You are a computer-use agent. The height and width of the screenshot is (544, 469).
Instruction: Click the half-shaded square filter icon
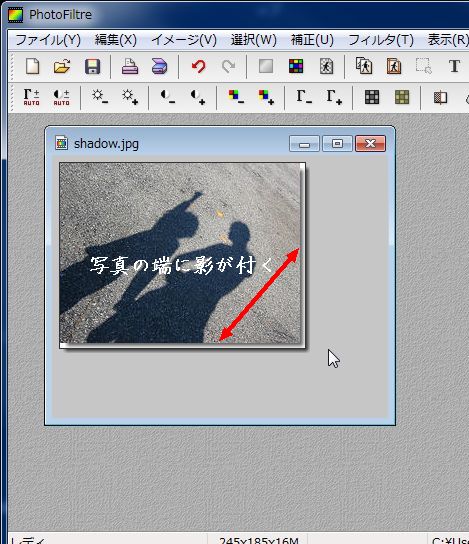coord(440,97)
